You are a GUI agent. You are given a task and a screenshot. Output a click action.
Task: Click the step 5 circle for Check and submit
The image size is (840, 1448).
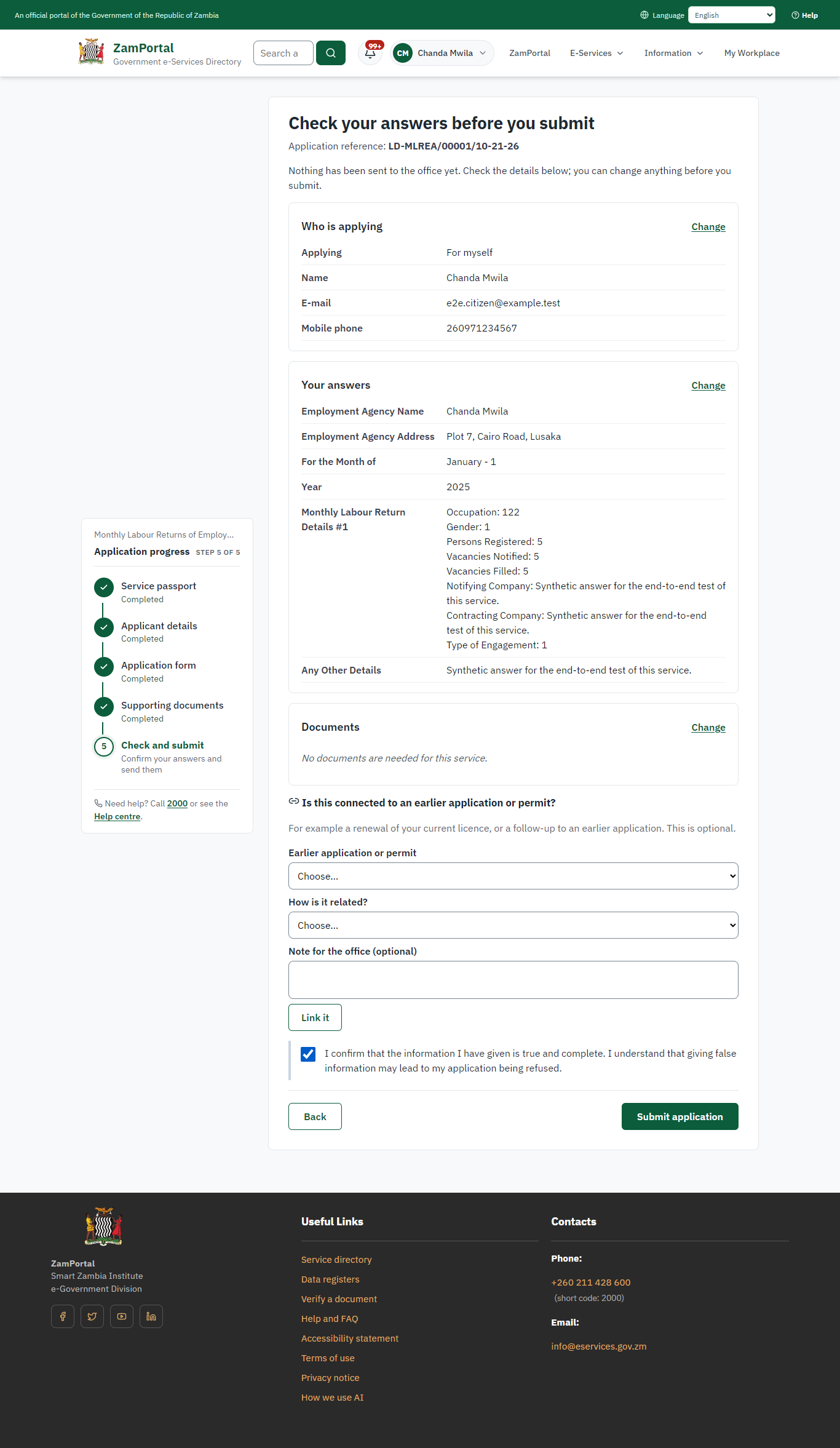[x=104, y=747]
